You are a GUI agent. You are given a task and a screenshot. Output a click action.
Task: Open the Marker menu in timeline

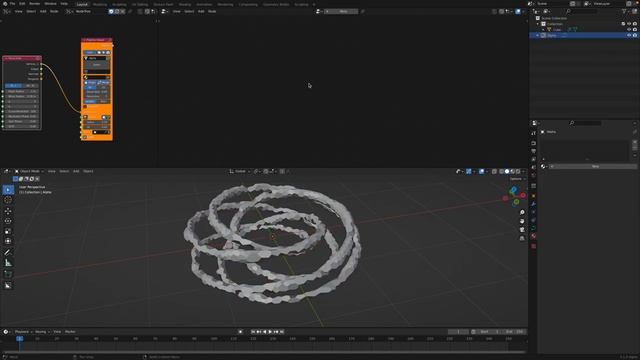[70, 332]
